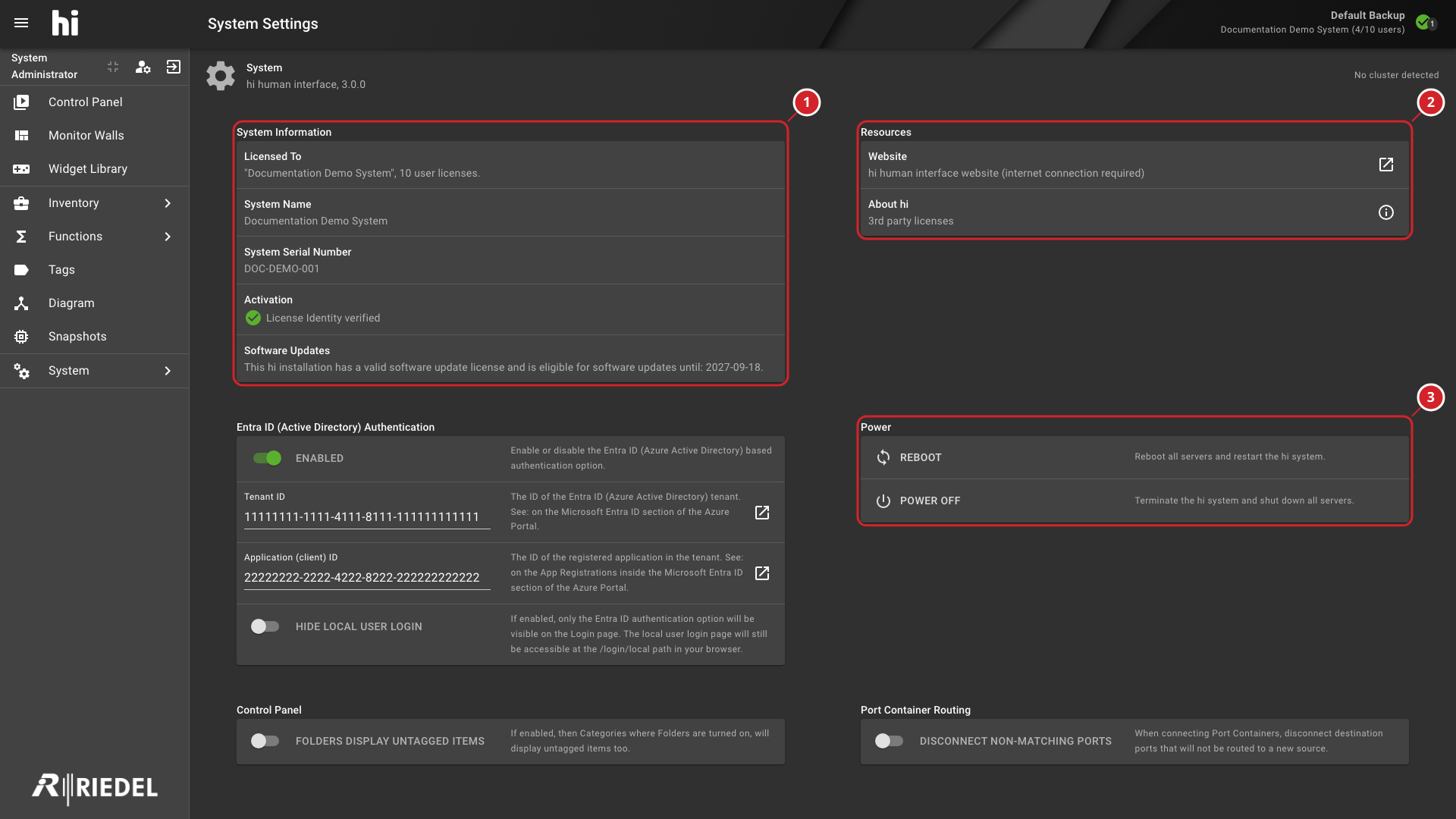
Task: Click the Tags label icon
Action: [x=21, y=270]
